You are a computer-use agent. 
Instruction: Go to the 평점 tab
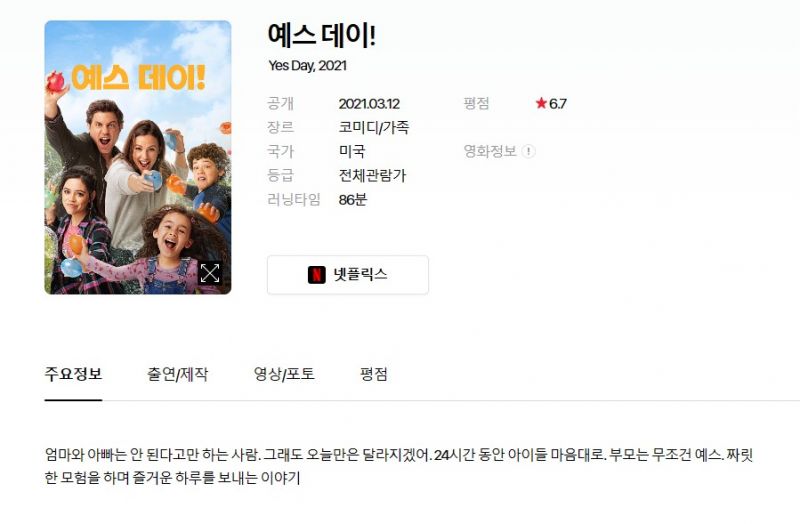373,374
